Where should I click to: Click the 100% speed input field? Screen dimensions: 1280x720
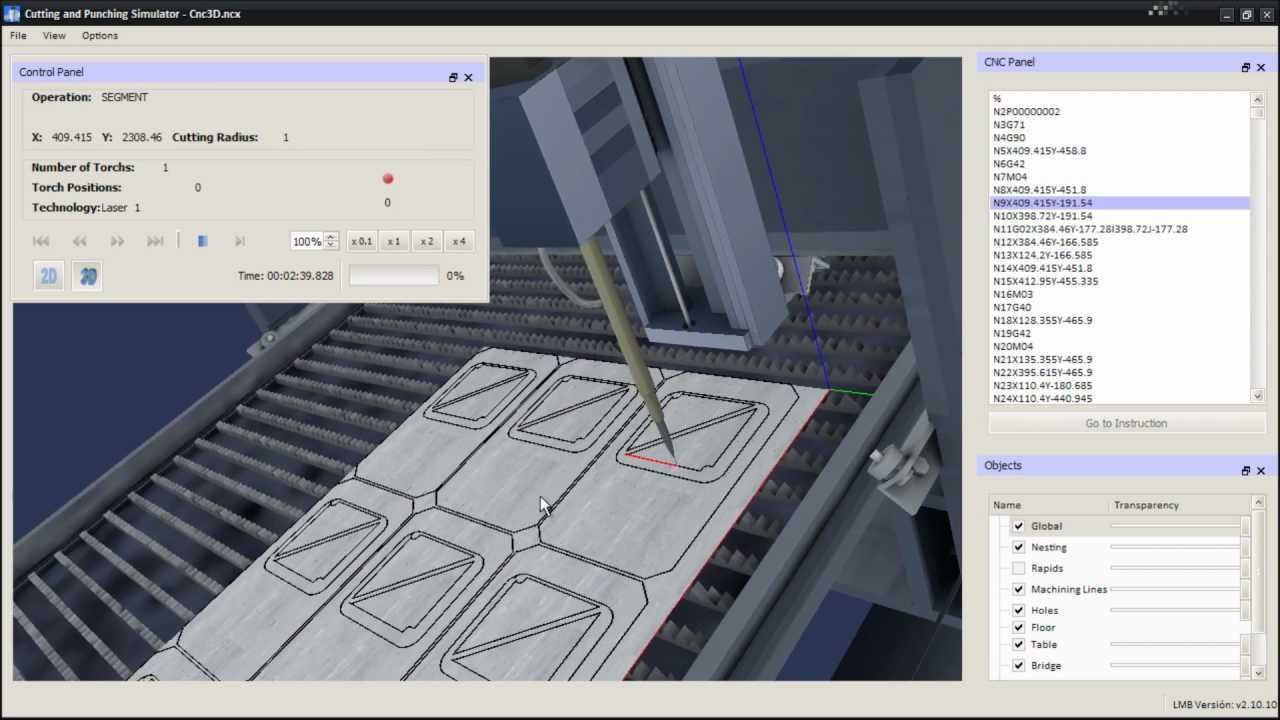tap(308, 241)
